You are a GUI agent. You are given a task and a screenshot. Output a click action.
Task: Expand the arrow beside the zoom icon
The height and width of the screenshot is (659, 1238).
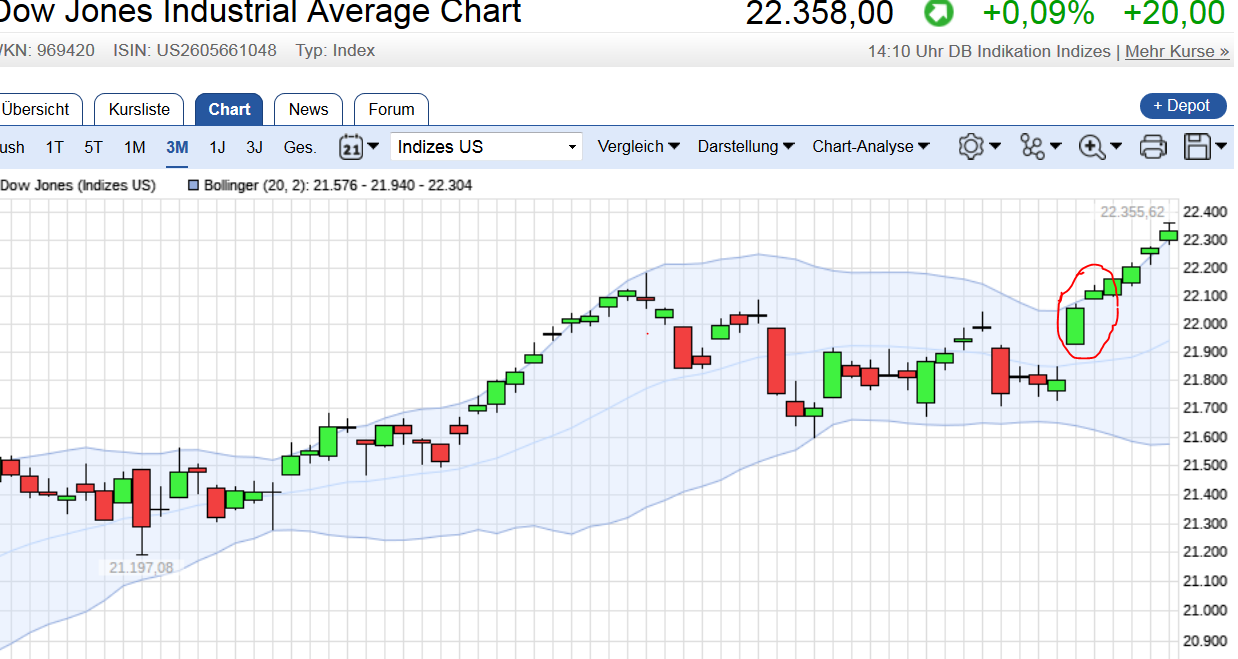click(1116, 147)
